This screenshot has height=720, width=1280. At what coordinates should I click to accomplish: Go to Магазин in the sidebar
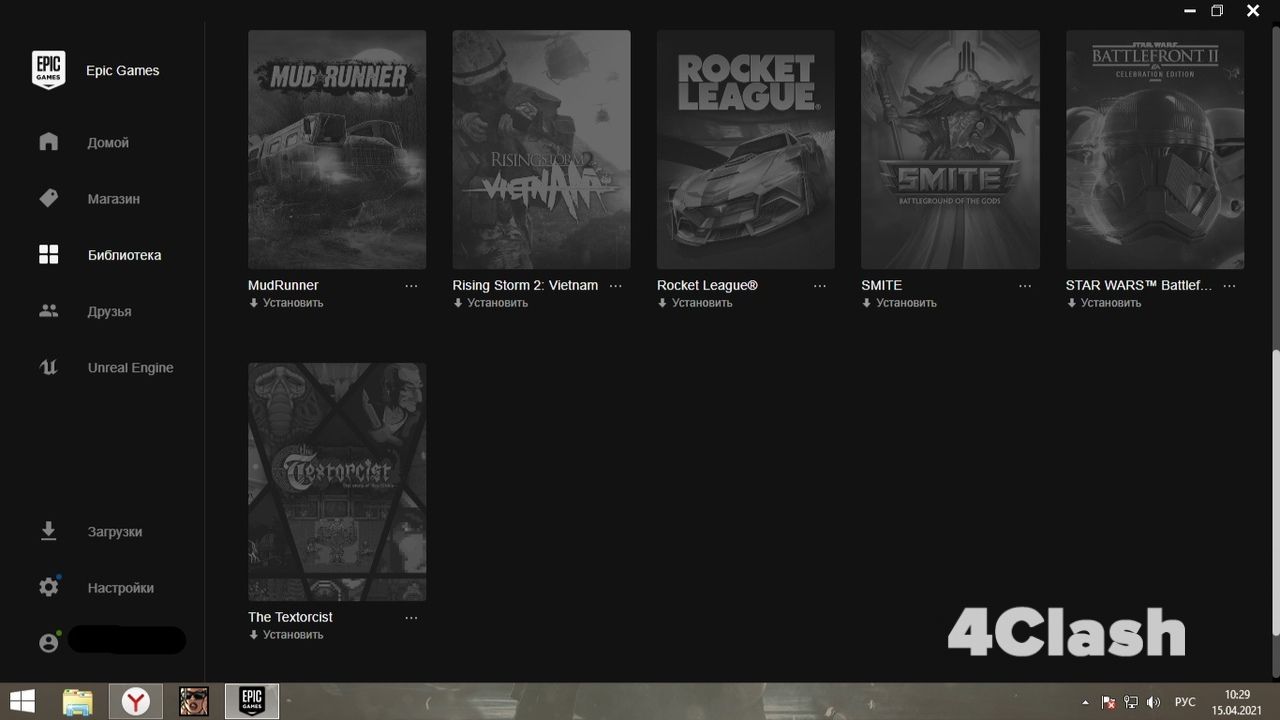click(x=113, y=199)
